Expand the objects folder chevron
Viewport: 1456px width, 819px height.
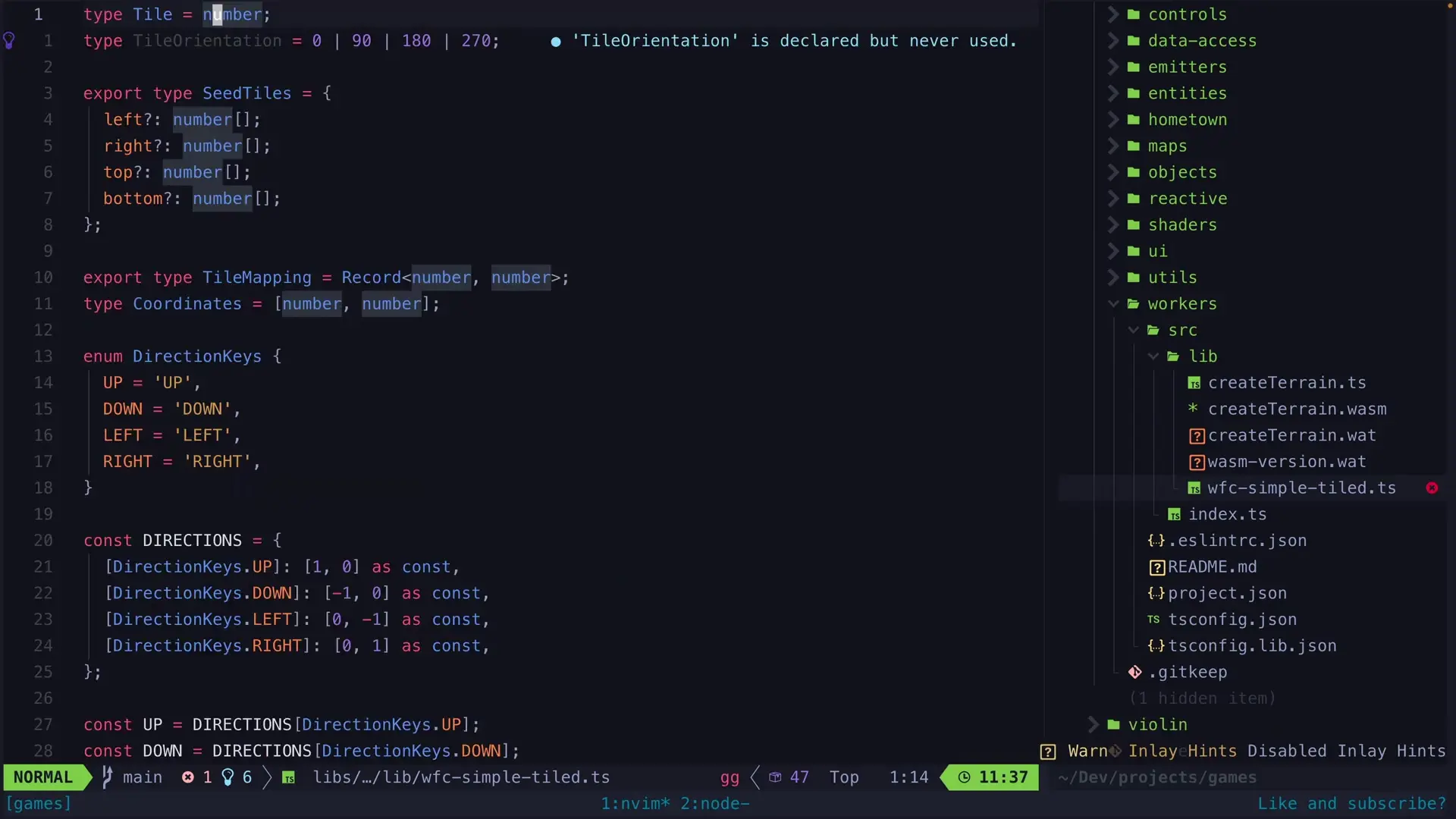1112,172
